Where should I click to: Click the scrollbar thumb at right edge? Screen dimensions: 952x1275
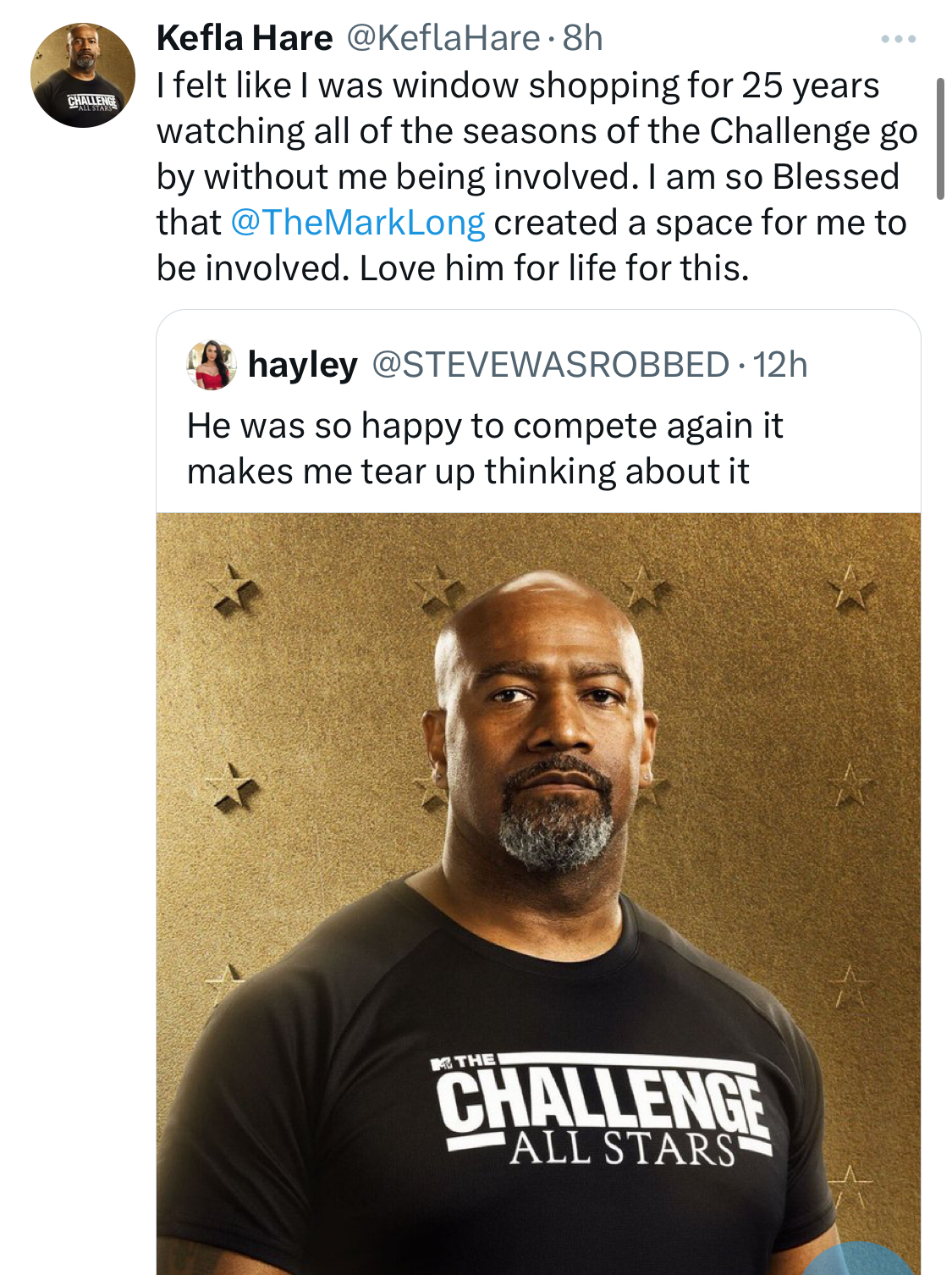coord(940,139)
